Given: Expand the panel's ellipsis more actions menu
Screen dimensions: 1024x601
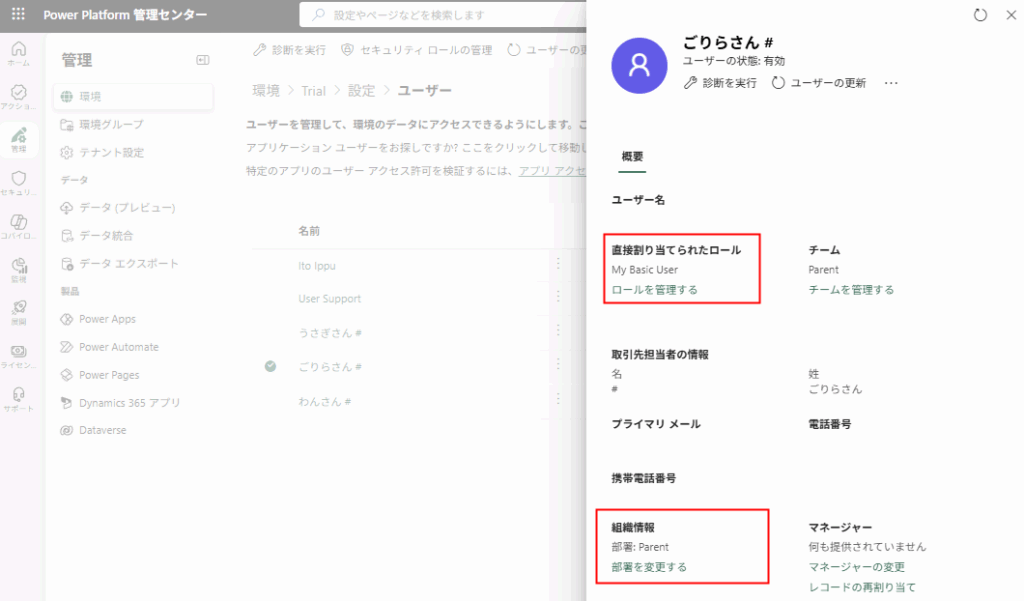Looking at the screenshot, I should coord(891,83).
